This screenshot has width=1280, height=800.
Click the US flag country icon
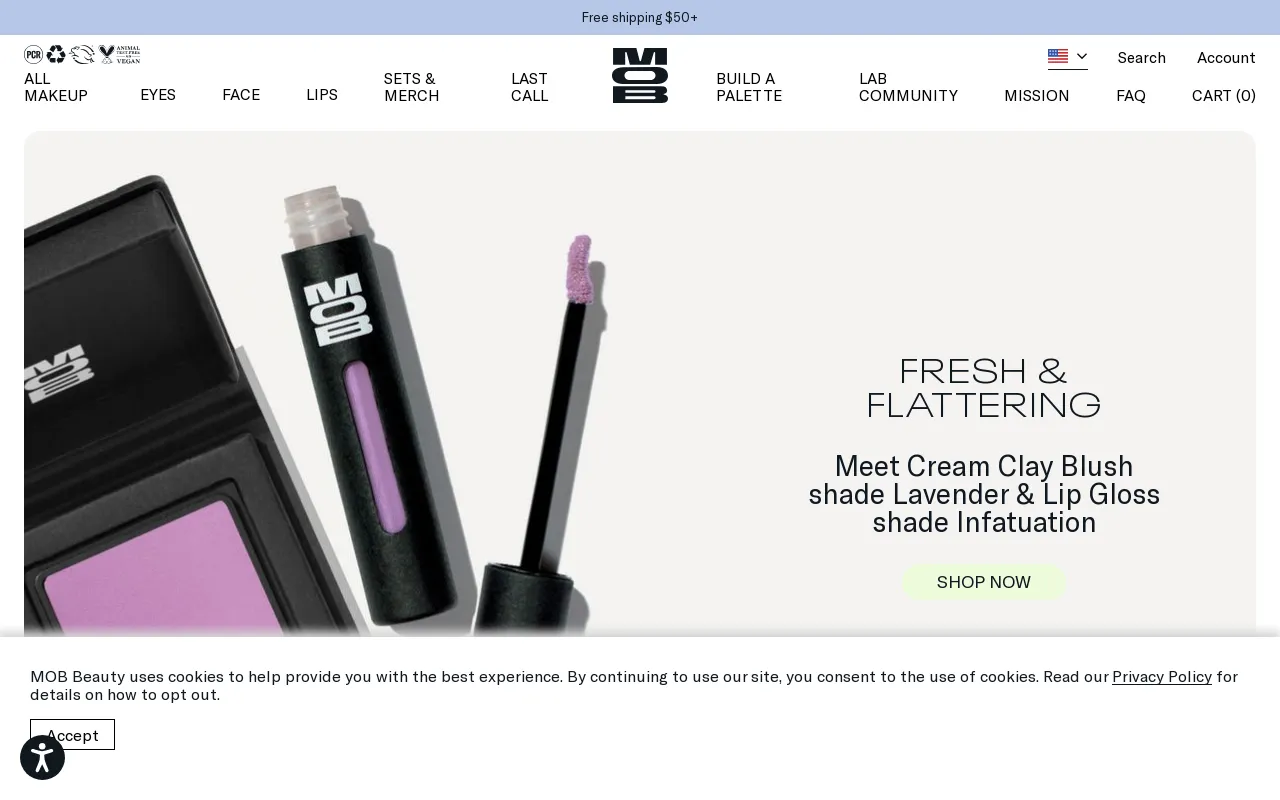[x=1058, y=56]
